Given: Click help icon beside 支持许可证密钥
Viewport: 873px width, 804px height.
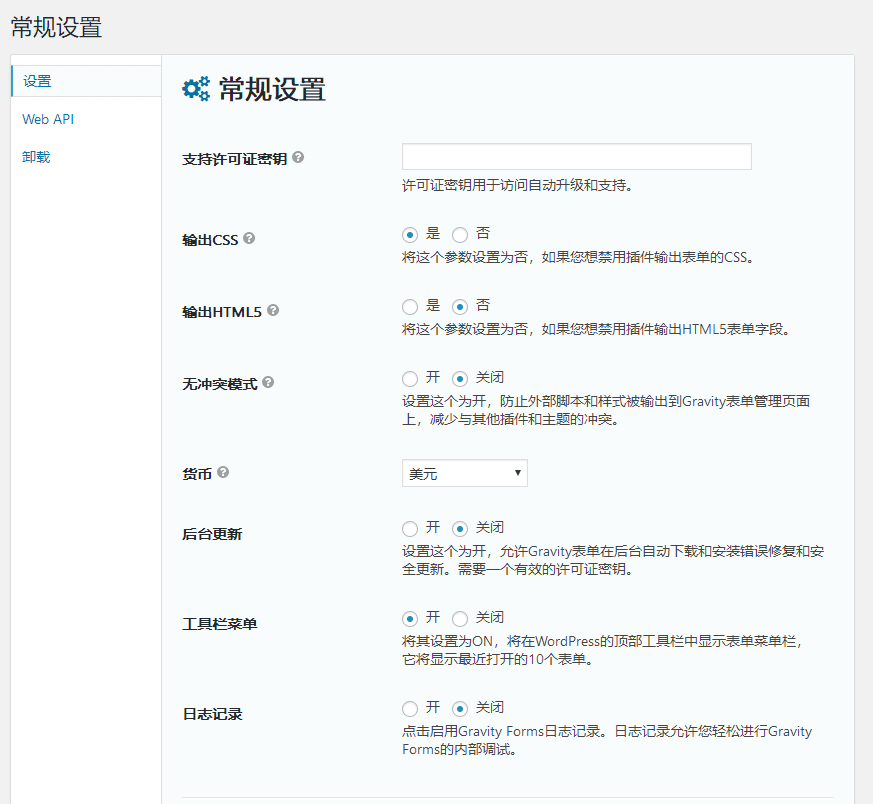Looking at the screenshot, I should [x=298, y=158].
